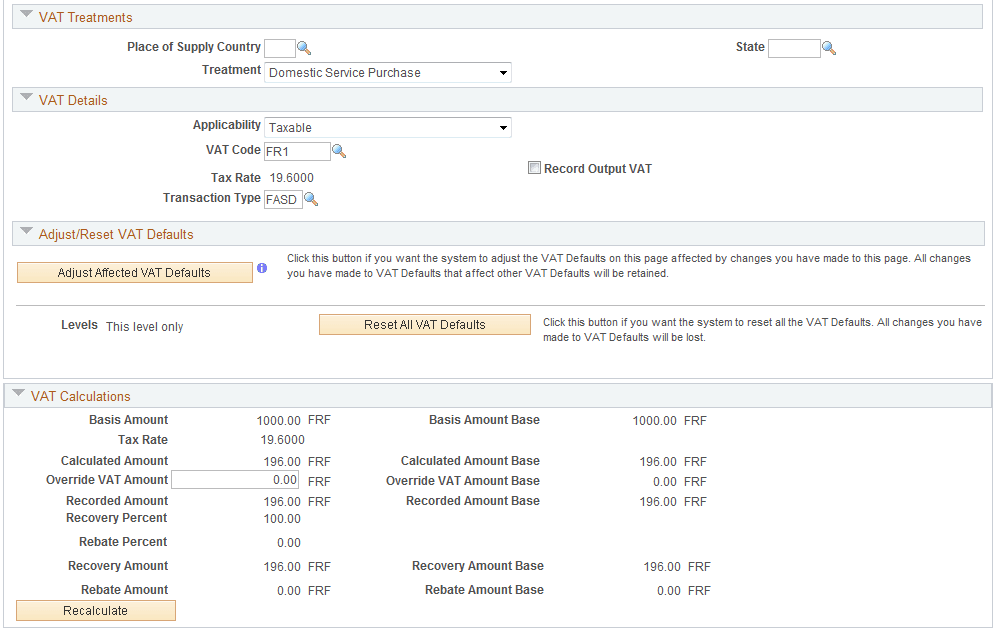Screen dimensions: 997x632
Task: Open the Transaction Type lookup
Action: 311,199
